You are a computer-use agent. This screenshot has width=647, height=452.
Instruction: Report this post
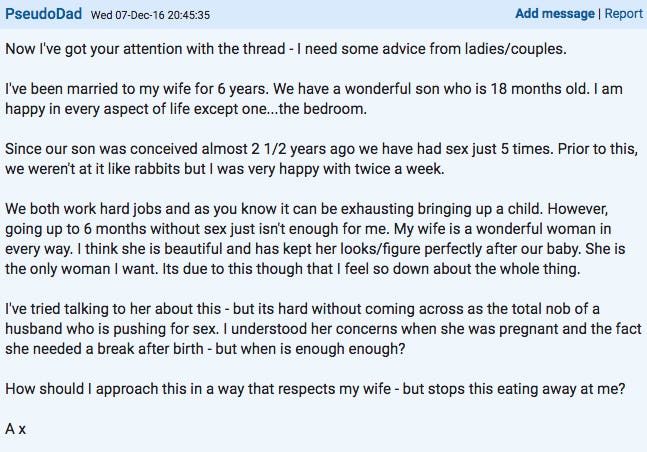[623, 14]
